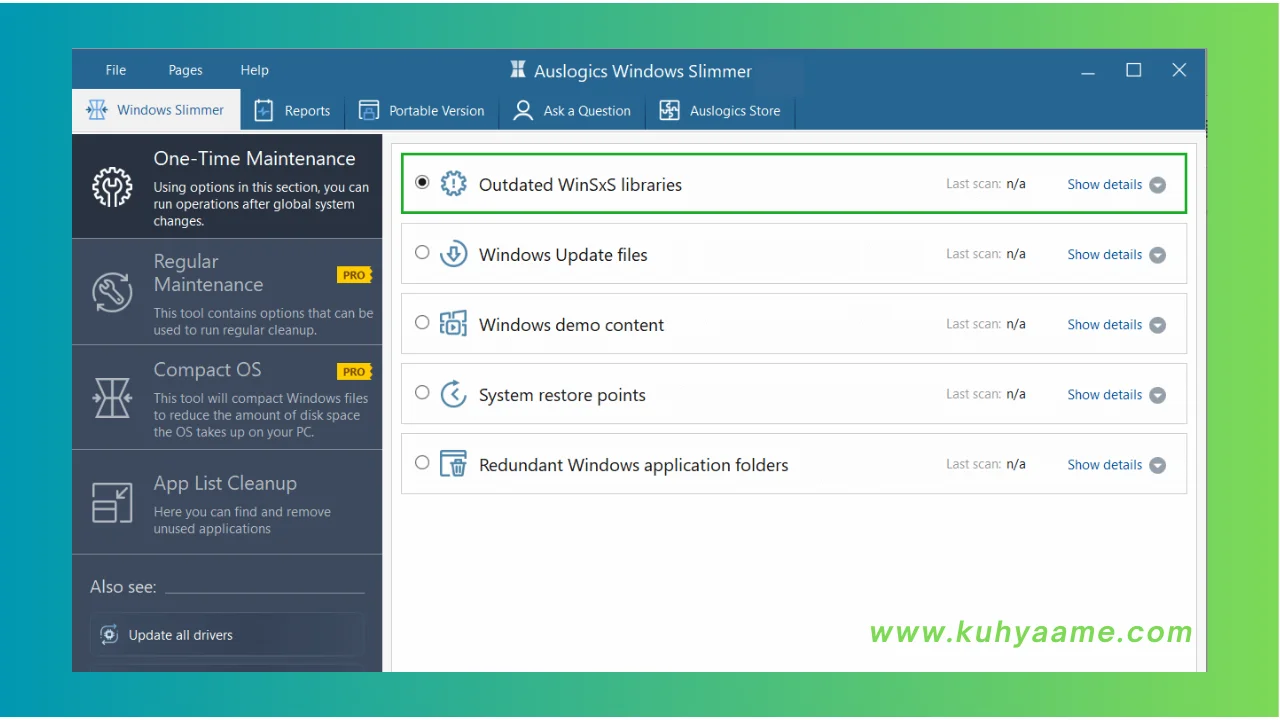Click Show details link for System restore points
The width and height of the screenshot is (1280, 720).
[1104, 394]
